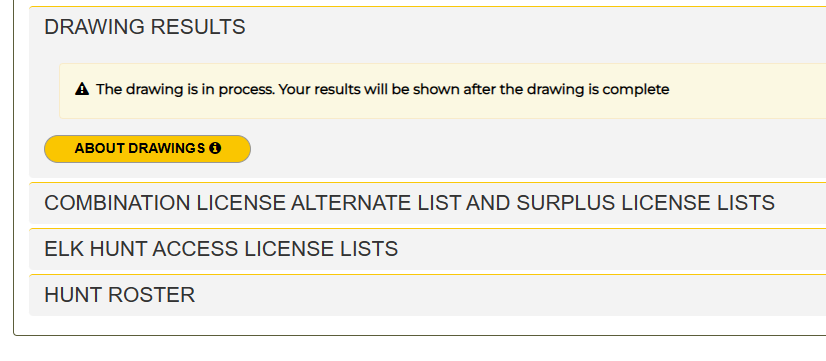
Task: Select the 'HUNT ROSTER' heading text
Action: (x=120, y=295)
